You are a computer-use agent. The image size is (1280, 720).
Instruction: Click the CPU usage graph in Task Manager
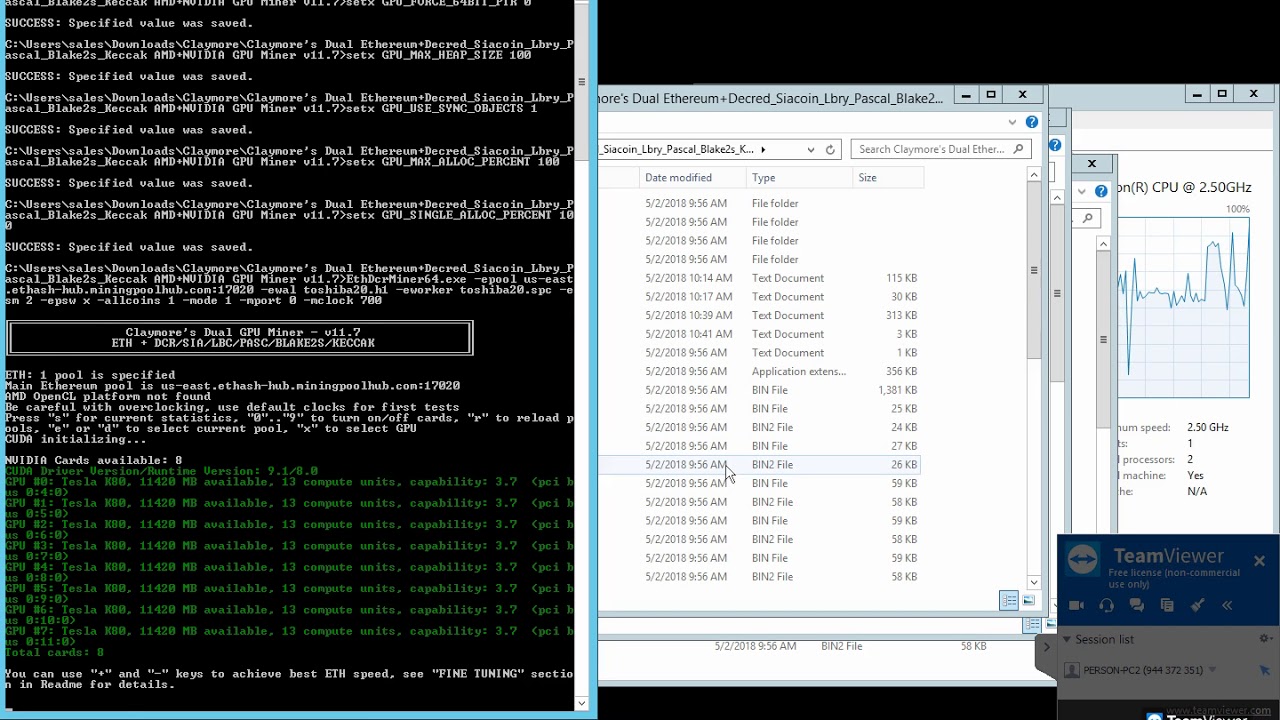pos(1184,307)
